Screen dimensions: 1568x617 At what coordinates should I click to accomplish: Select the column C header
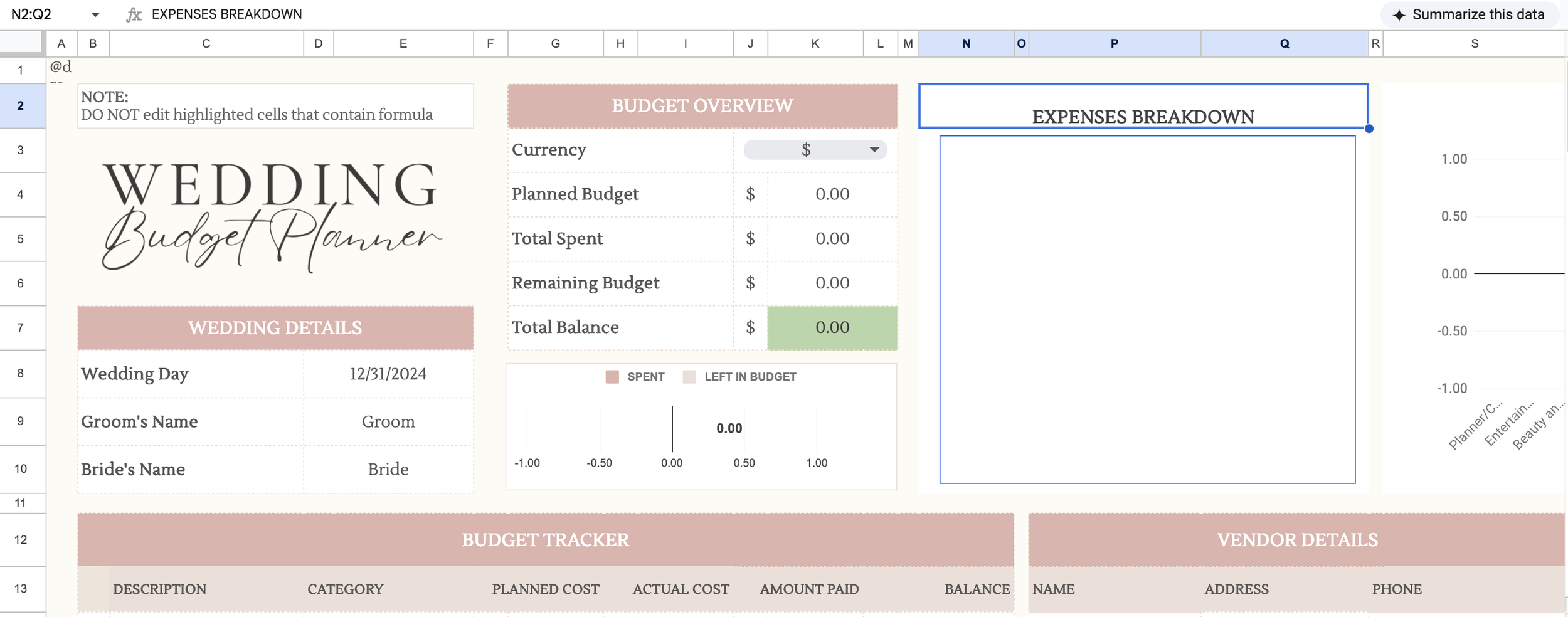pos(206,43)
